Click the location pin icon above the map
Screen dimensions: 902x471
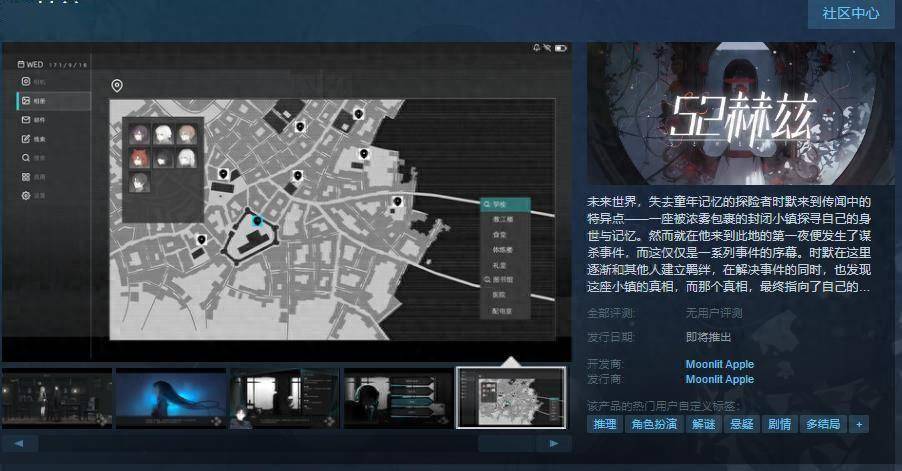(117, 86)
